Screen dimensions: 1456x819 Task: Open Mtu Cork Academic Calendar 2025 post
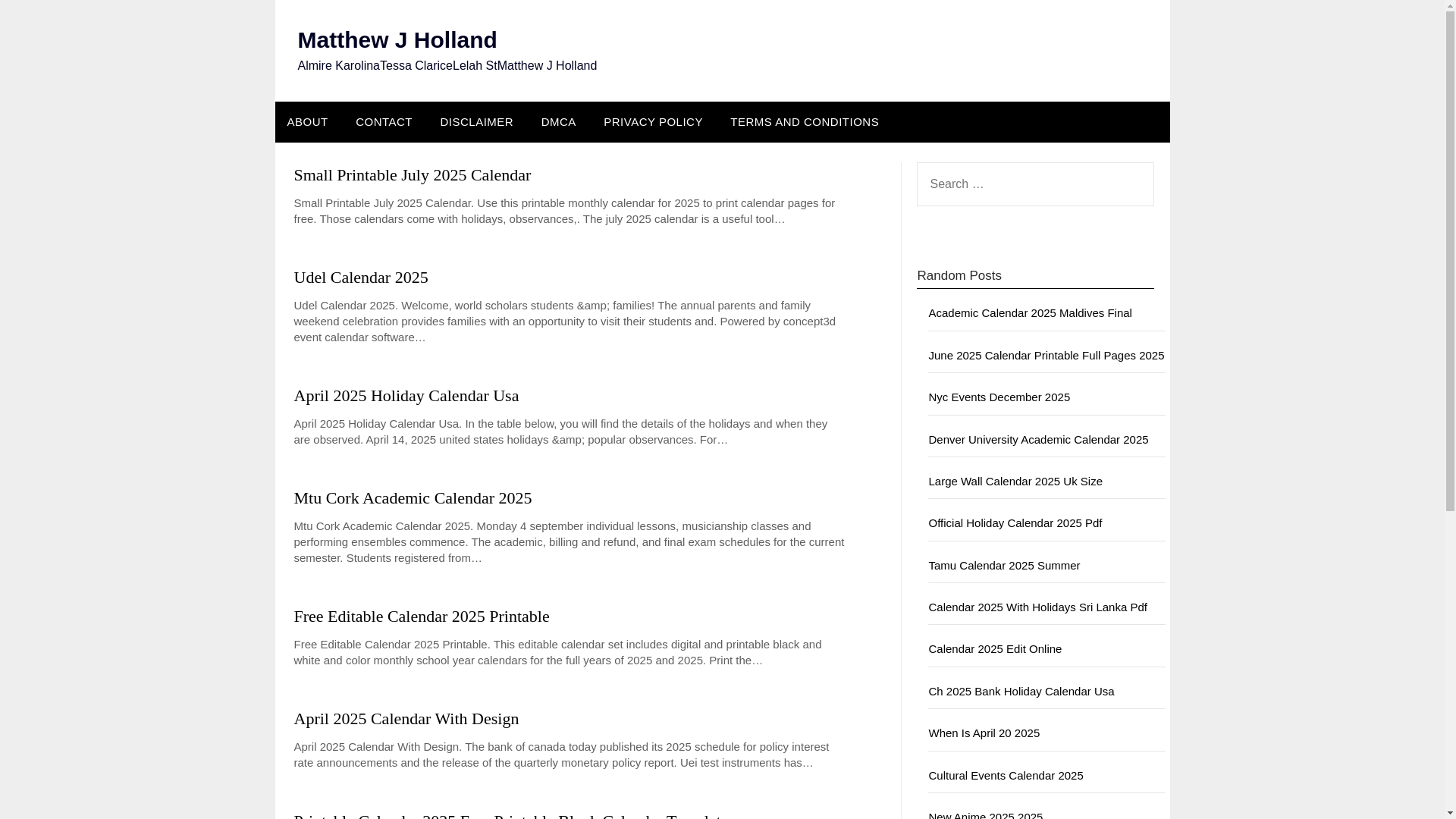click(x=413, y=498)
